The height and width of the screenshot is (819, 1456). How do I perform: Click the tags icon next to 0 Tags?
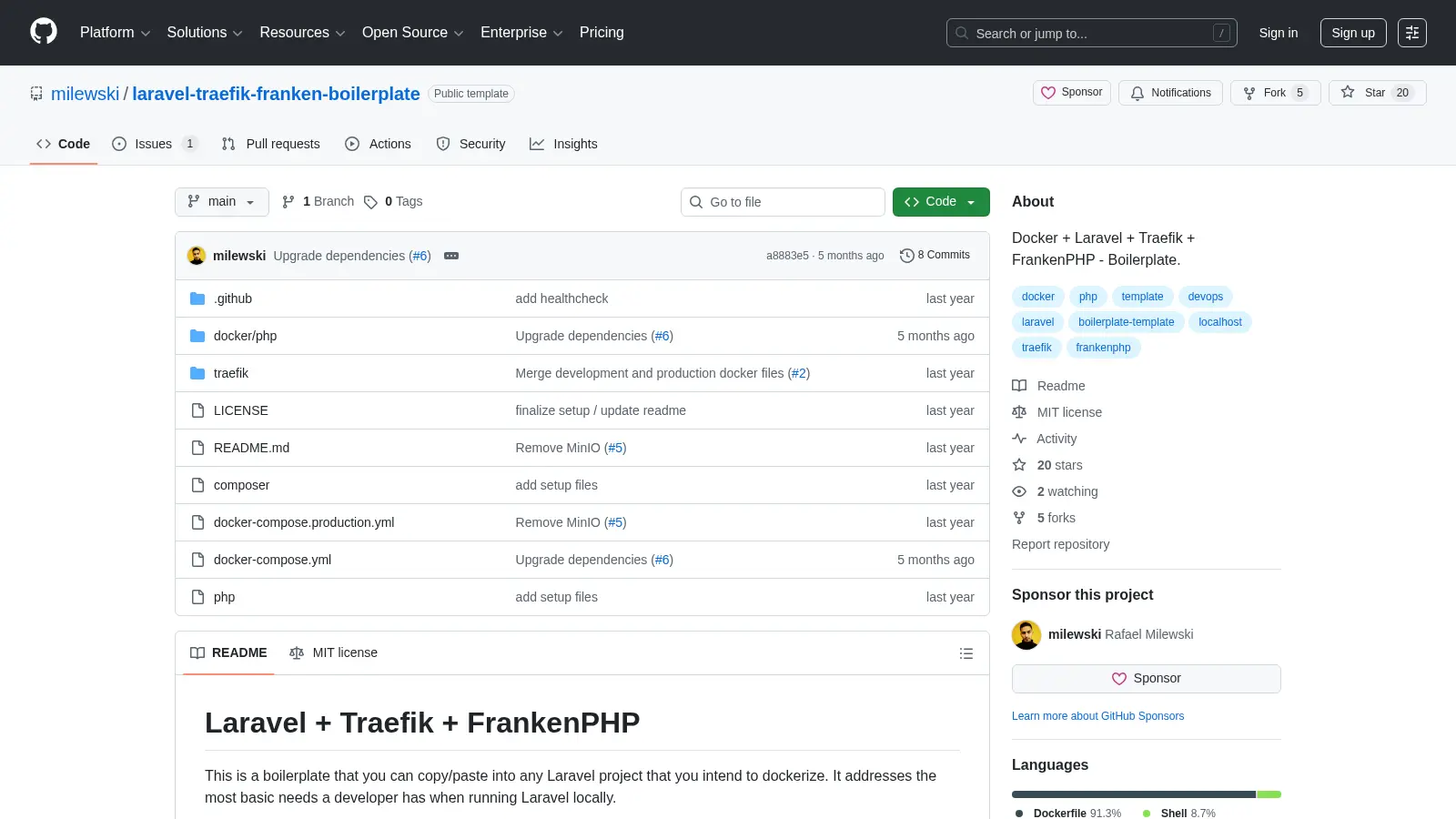coord(370,202)
